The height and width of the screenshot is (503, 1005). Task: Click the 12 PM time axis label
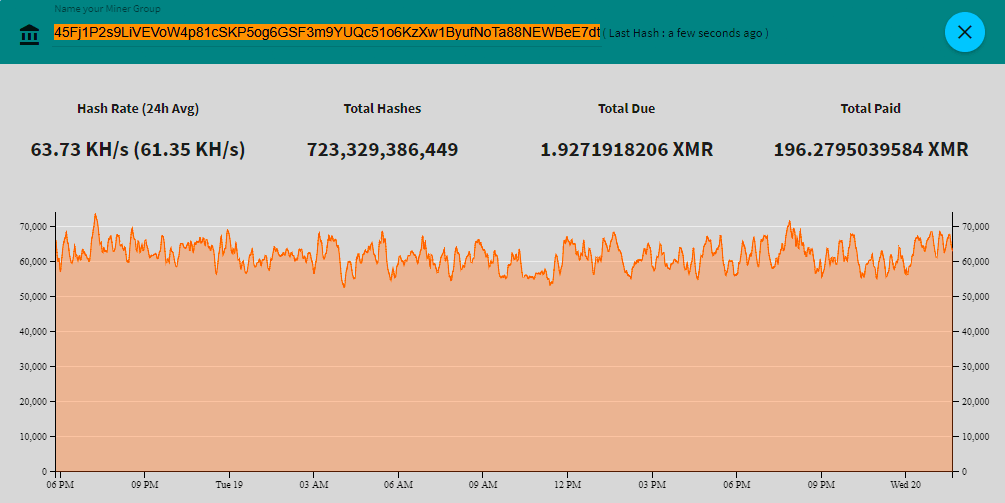tap(567, 485)
